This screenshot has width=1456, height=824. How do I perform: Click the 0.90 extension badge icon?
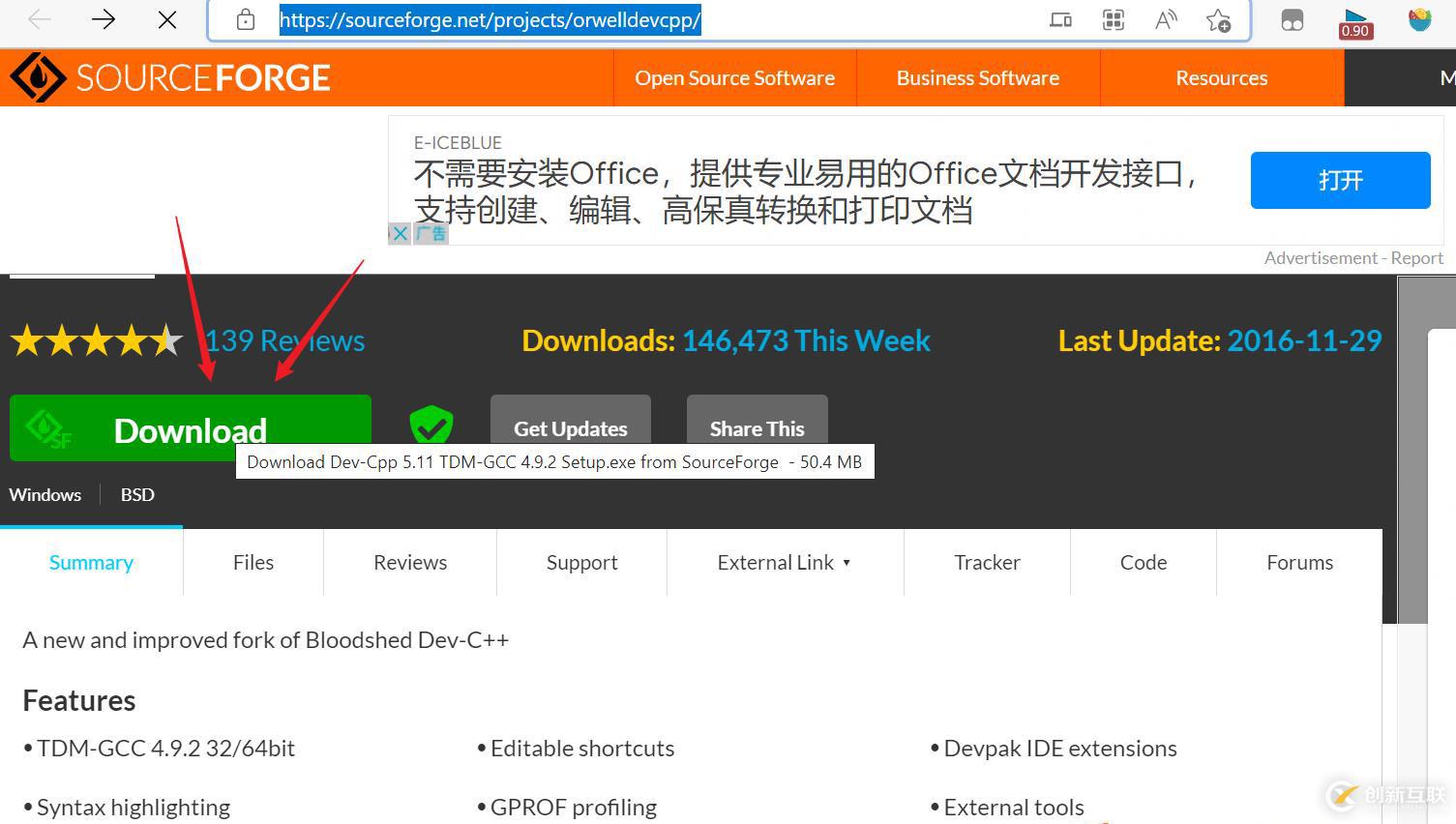[x=1355, y=23]
